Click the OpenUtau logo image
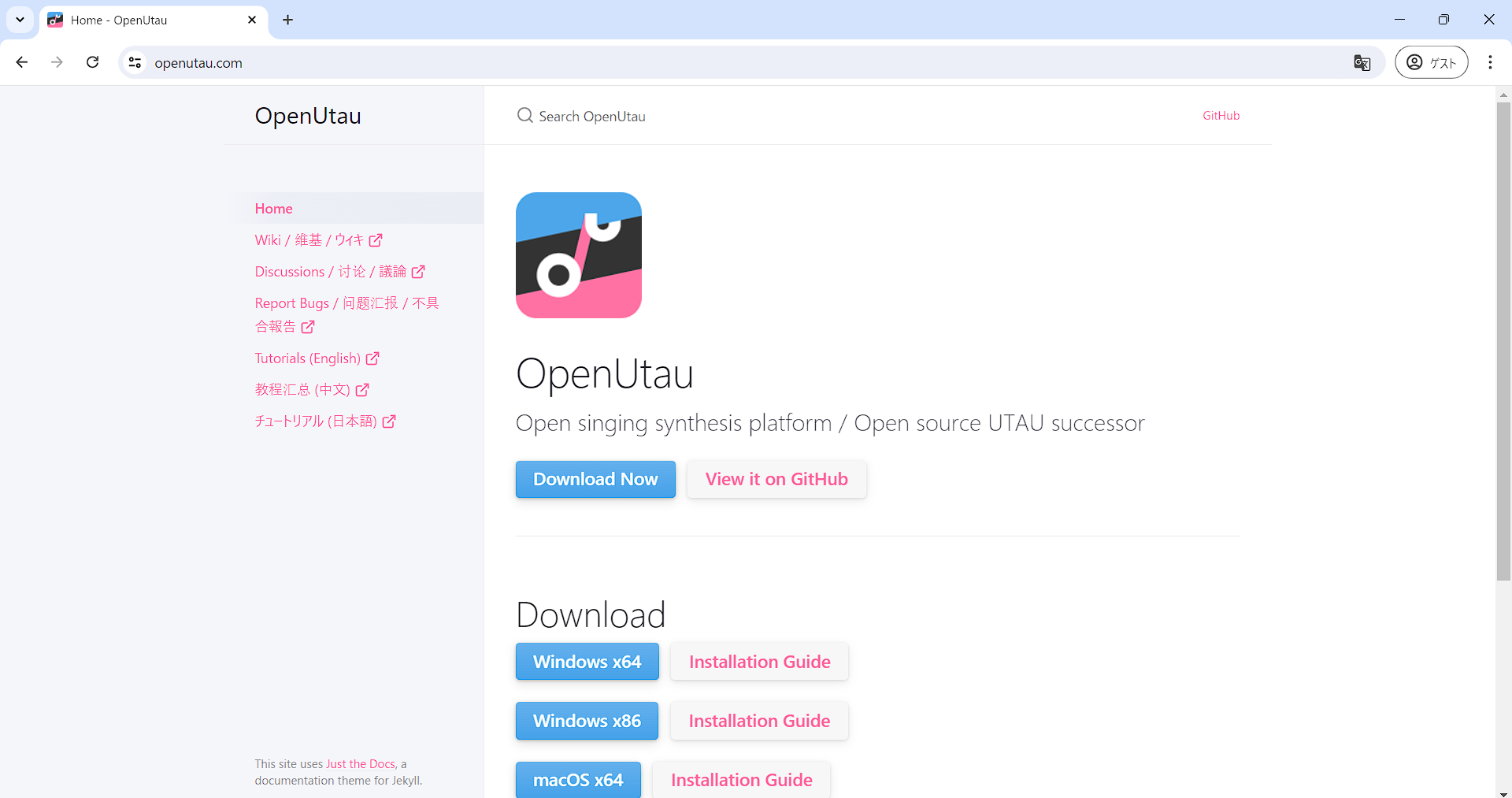Screen dimensions: 1512x798 pyautogui.click(x=579, y=255)
